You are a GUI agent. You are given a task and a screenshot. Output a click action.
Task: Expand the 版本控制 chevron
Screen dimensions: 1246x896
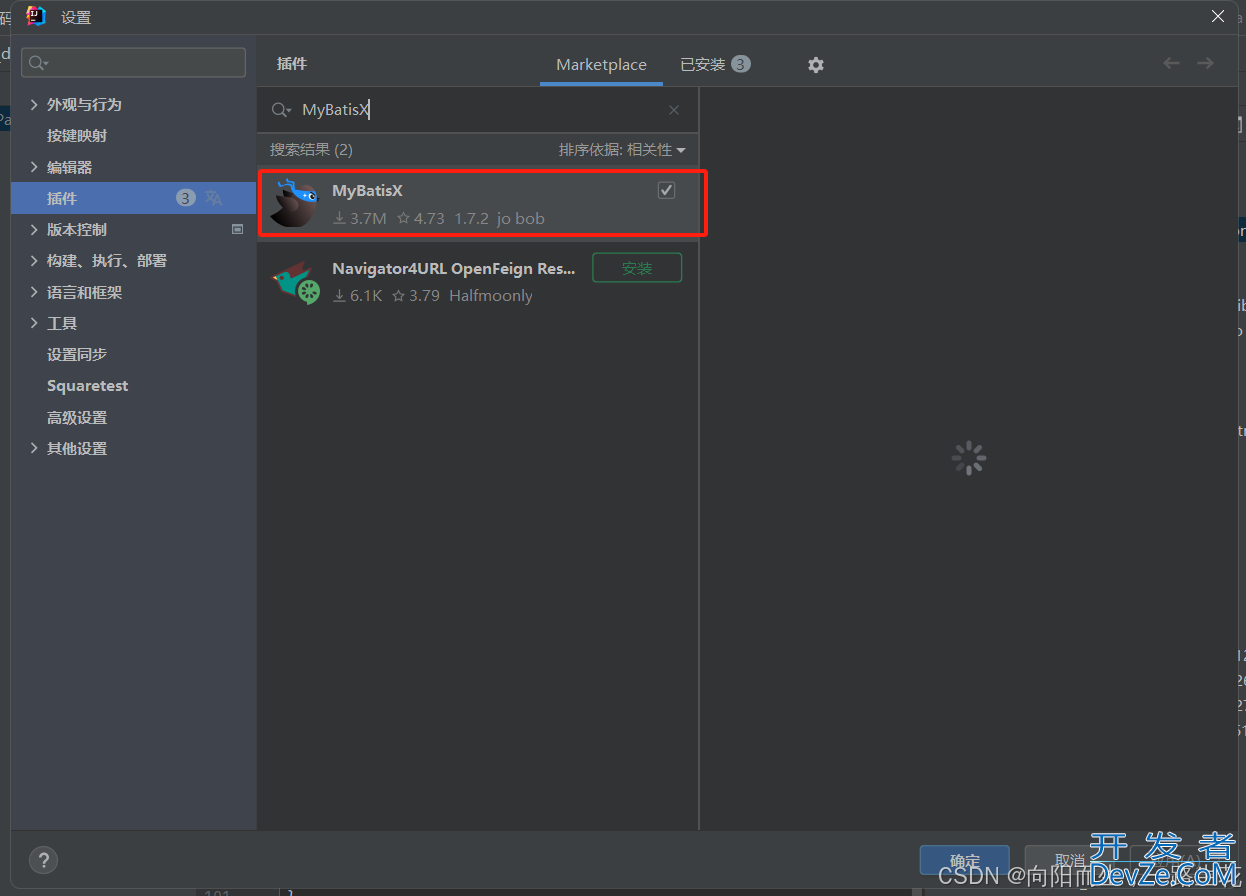[34, 229]
